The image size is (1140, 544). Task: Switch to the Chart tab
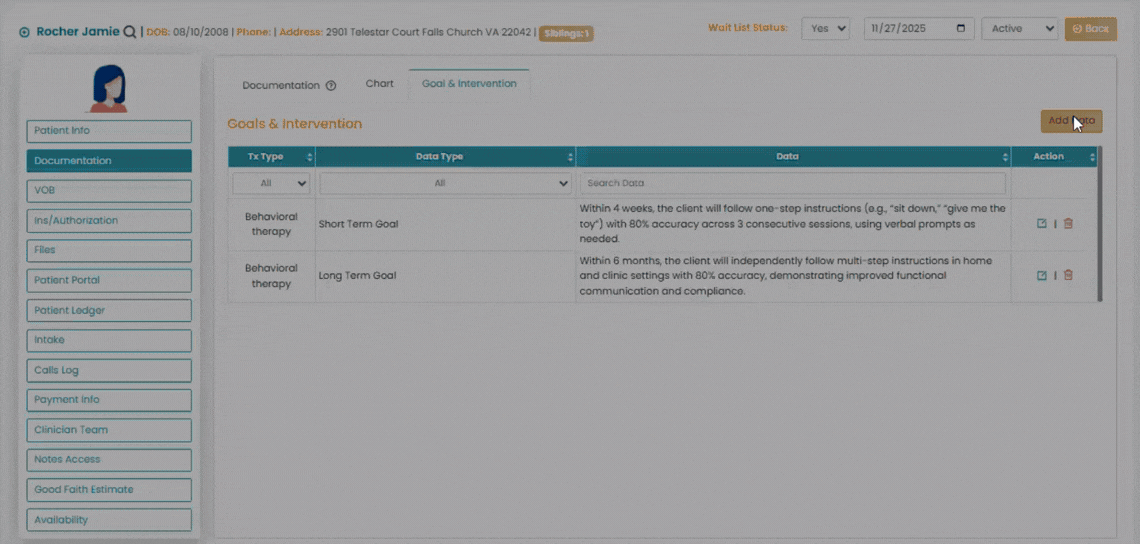380,84
